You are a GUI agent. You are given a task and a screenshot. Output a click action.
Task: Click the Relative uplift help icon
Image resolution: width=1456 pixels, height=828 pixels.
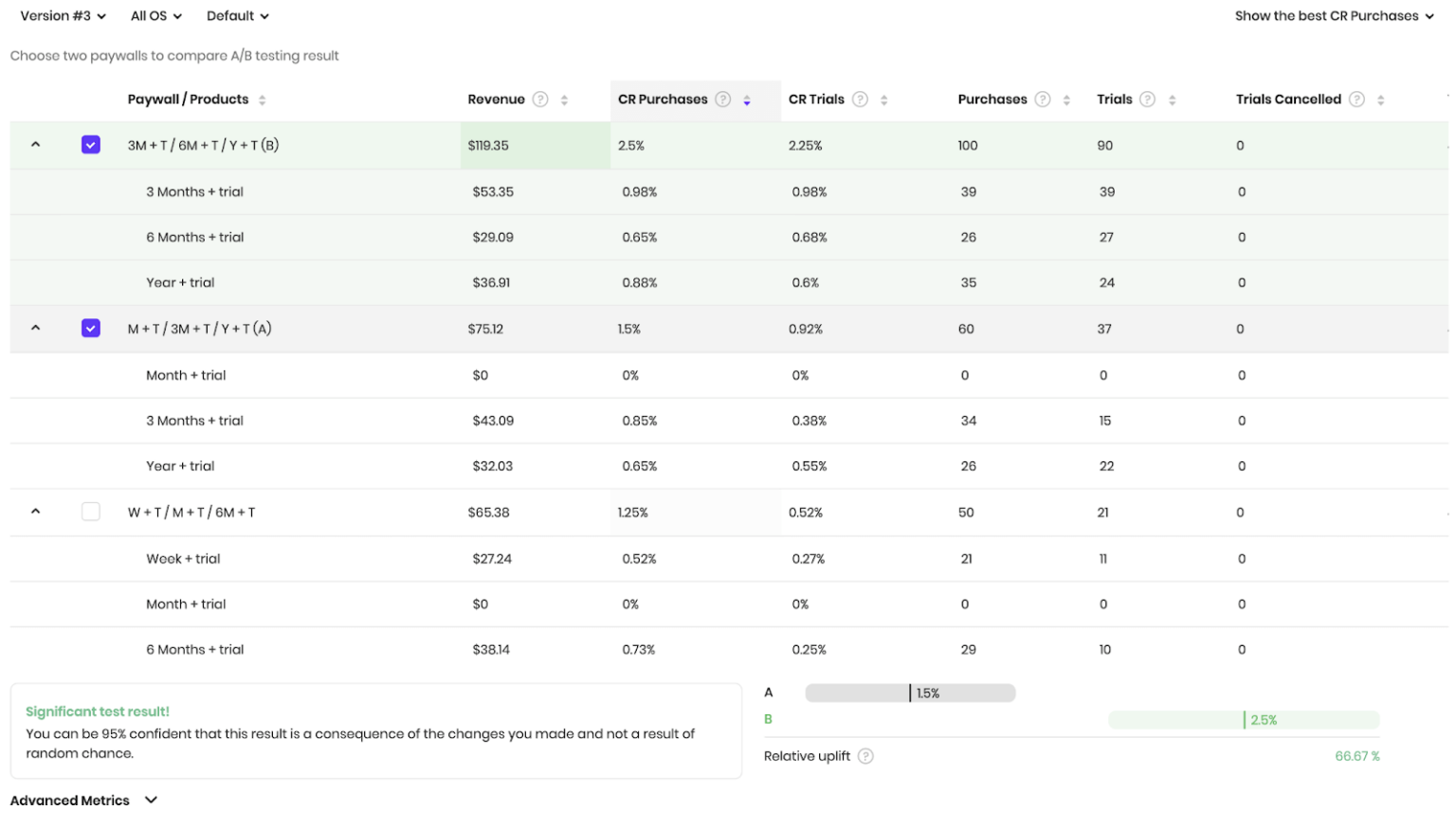pos(865,756)
